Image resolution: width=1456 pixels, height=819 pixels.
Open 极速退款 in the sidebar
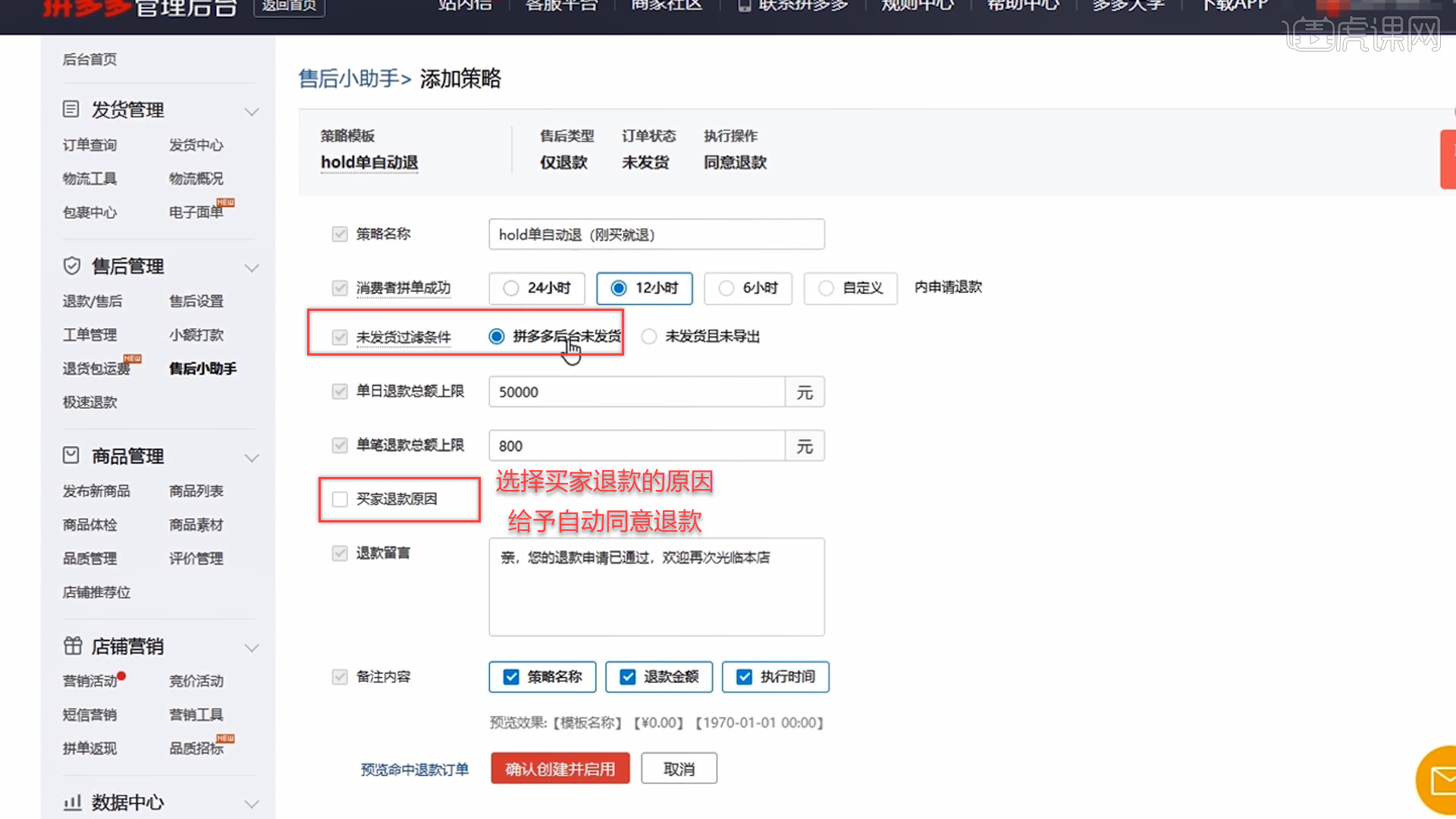point(89,402)
